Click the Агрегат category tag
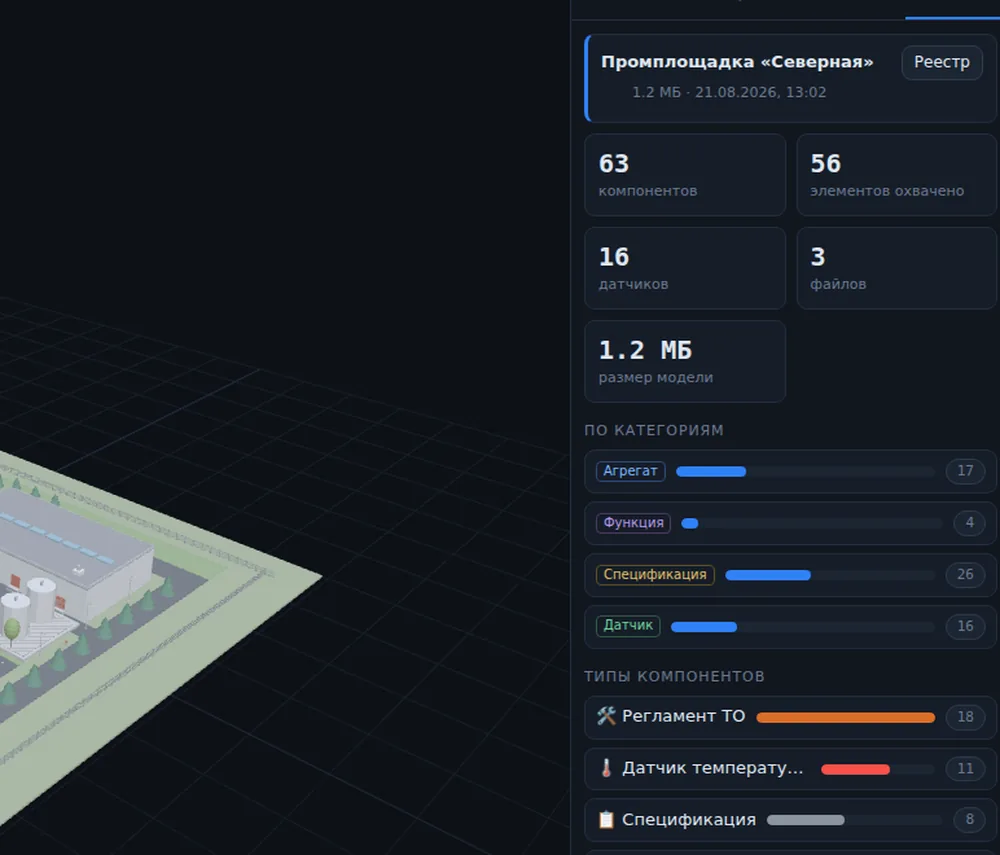Screen dimensions: 1000x855 tap(631, 471)
